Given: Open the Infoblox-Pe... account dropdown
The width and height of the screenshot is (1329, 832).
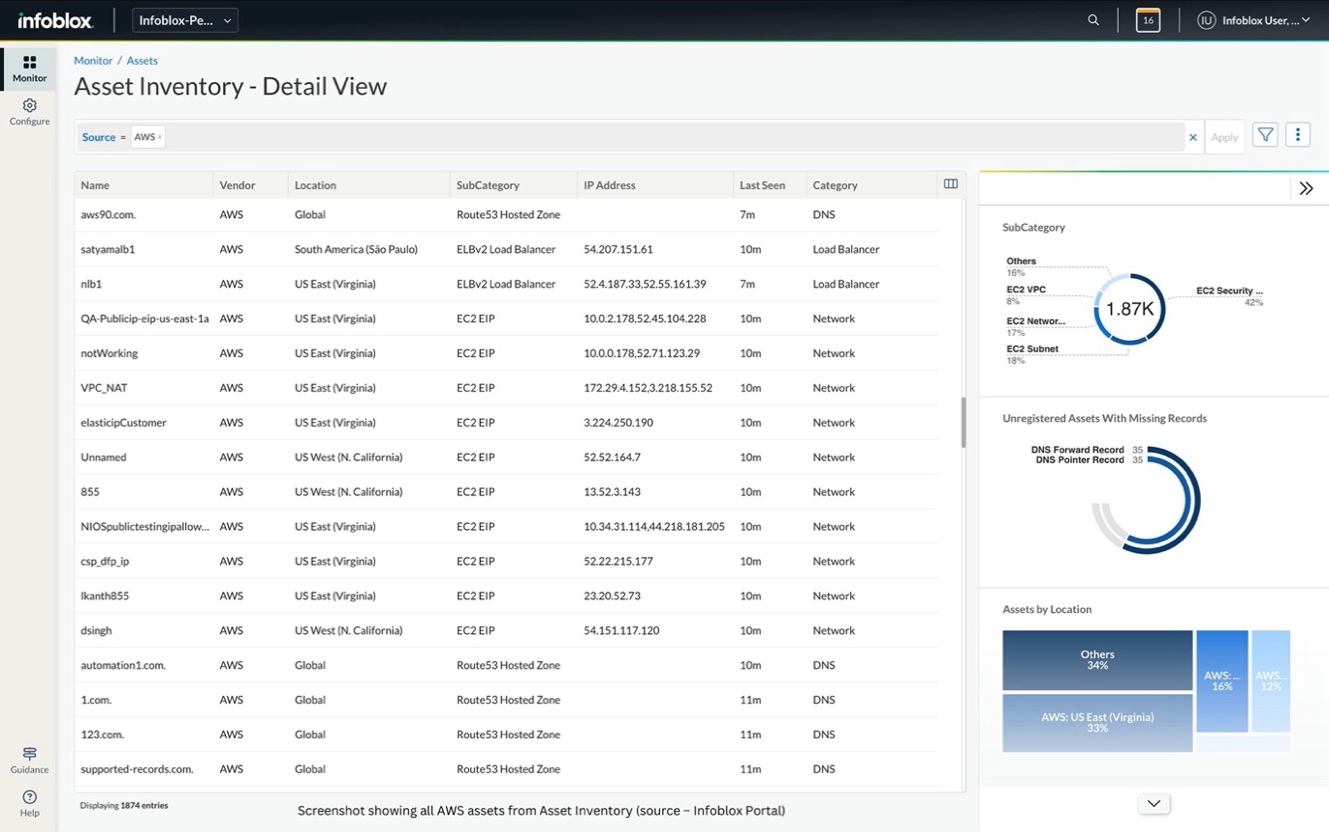Looking at the screenshot, I should click(x=185, y=20).
